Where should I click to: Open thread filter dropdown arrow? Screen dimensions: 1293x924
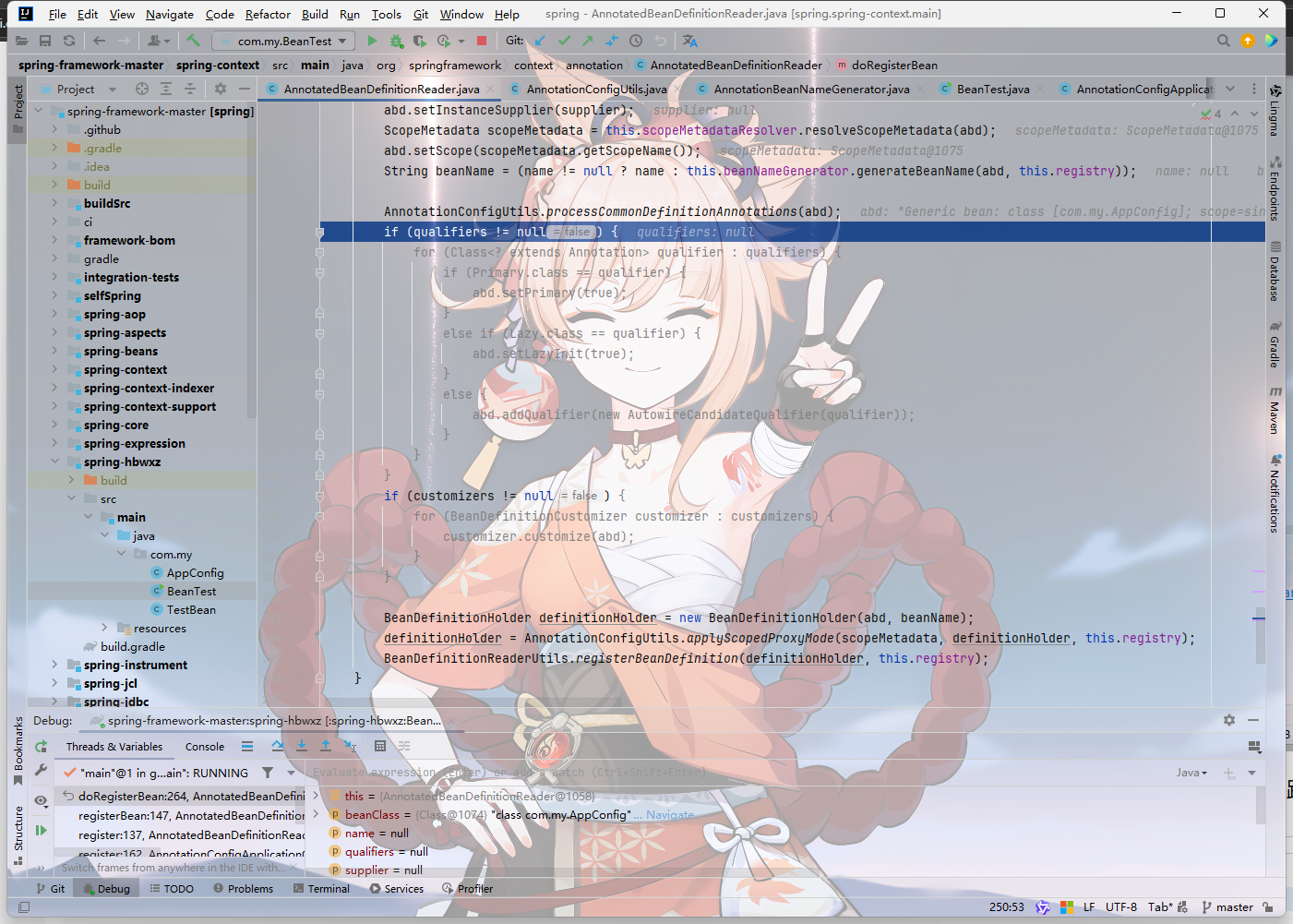tap(291, 773)
